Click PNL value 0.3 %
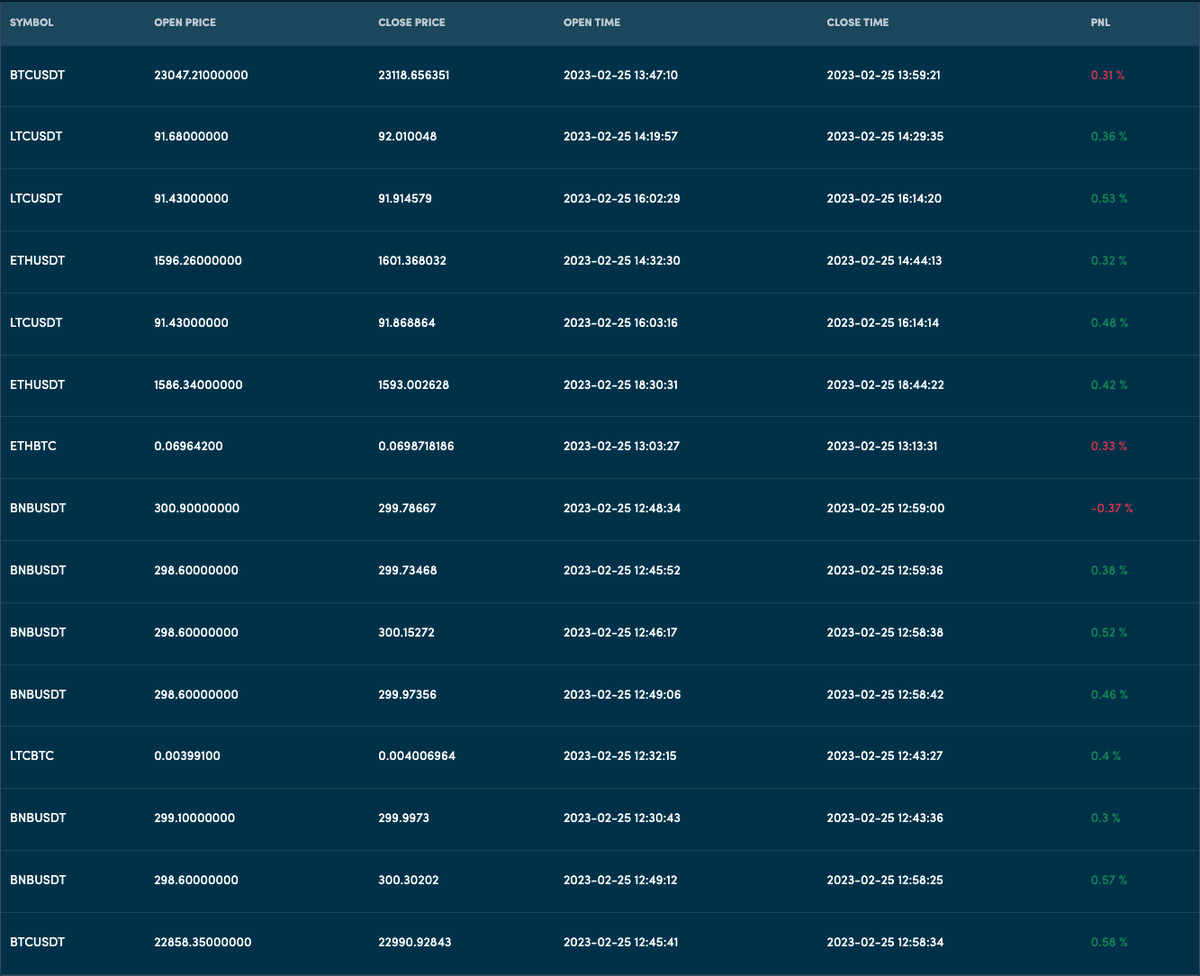 (1105, 818)
